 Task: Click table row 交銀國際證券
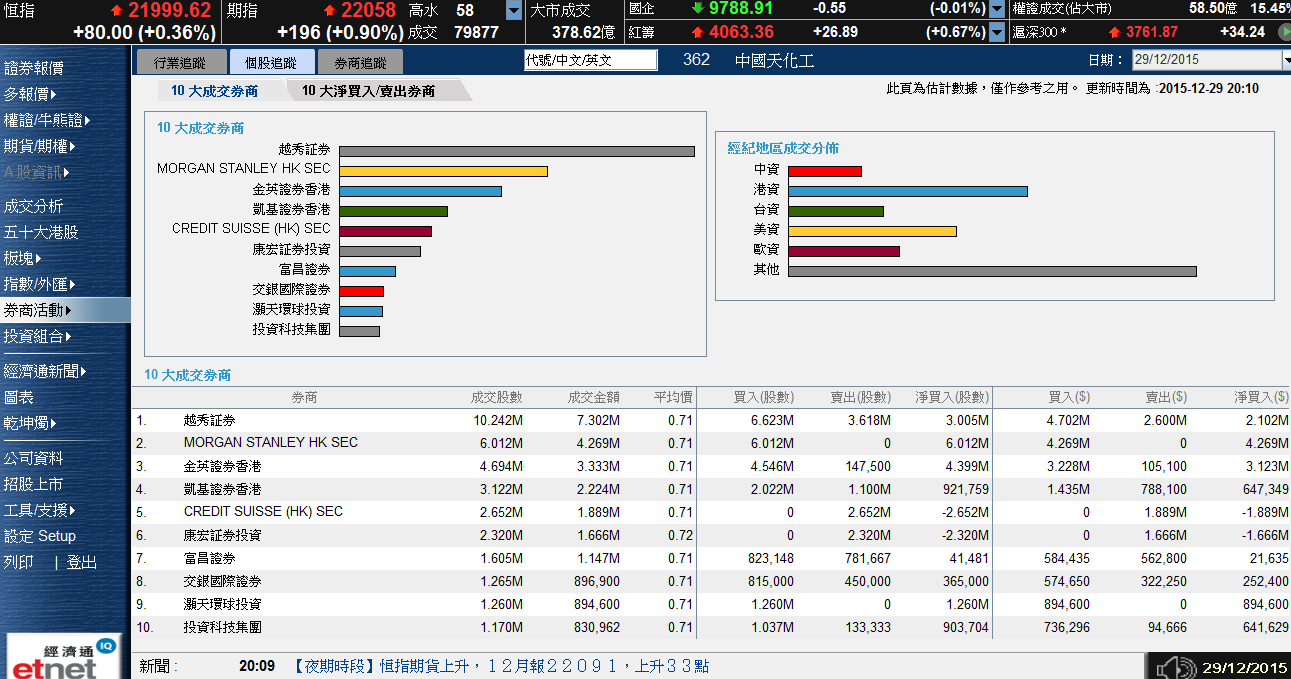(x=711, y=581)
